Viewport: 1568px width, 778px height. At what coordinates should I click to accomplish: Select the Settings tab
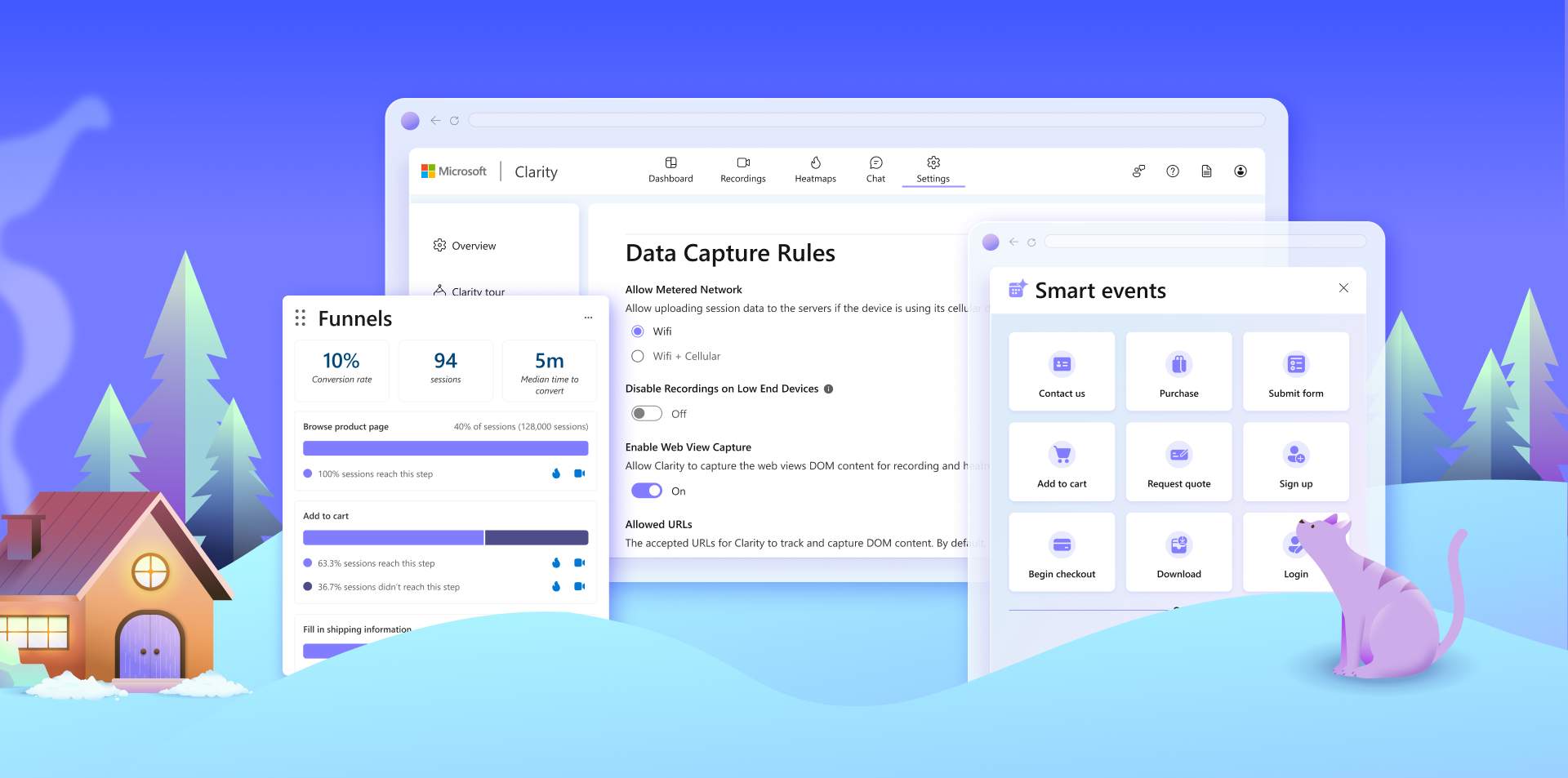[933, 170]
